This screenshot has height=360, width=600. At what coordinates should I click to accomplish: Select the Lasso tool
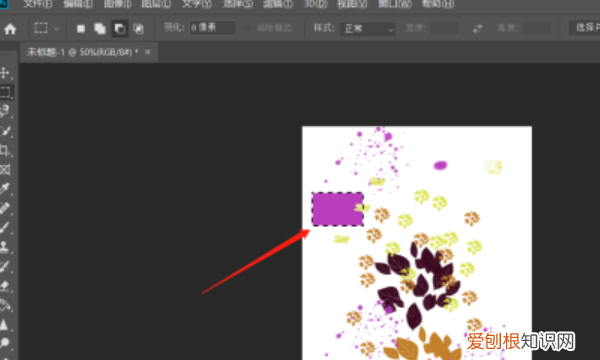click(5, 111)
